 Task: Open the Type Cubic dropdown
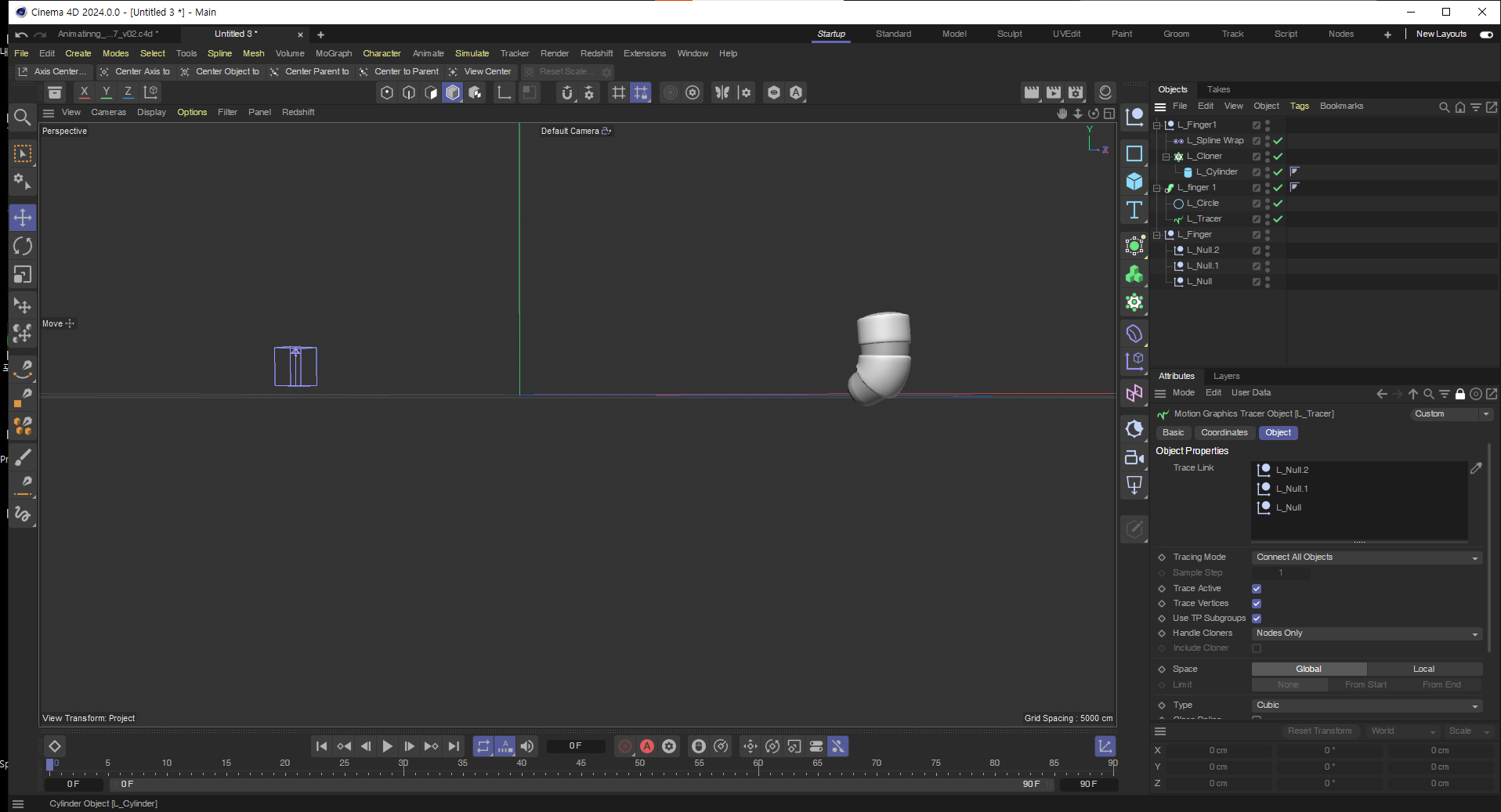(1366, 706)
